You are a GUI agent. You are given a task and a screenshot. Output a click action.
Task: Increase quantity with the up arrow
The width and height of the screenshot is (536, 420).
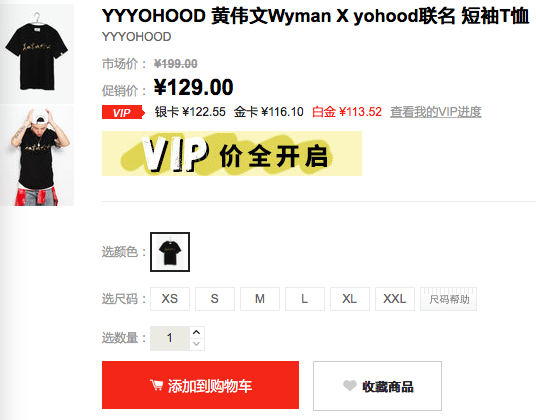point(196,332)
